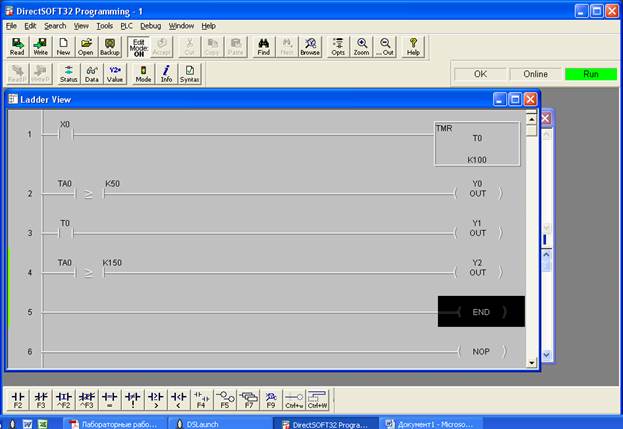Open the Backup tool in toolbar

pos(109,46)
